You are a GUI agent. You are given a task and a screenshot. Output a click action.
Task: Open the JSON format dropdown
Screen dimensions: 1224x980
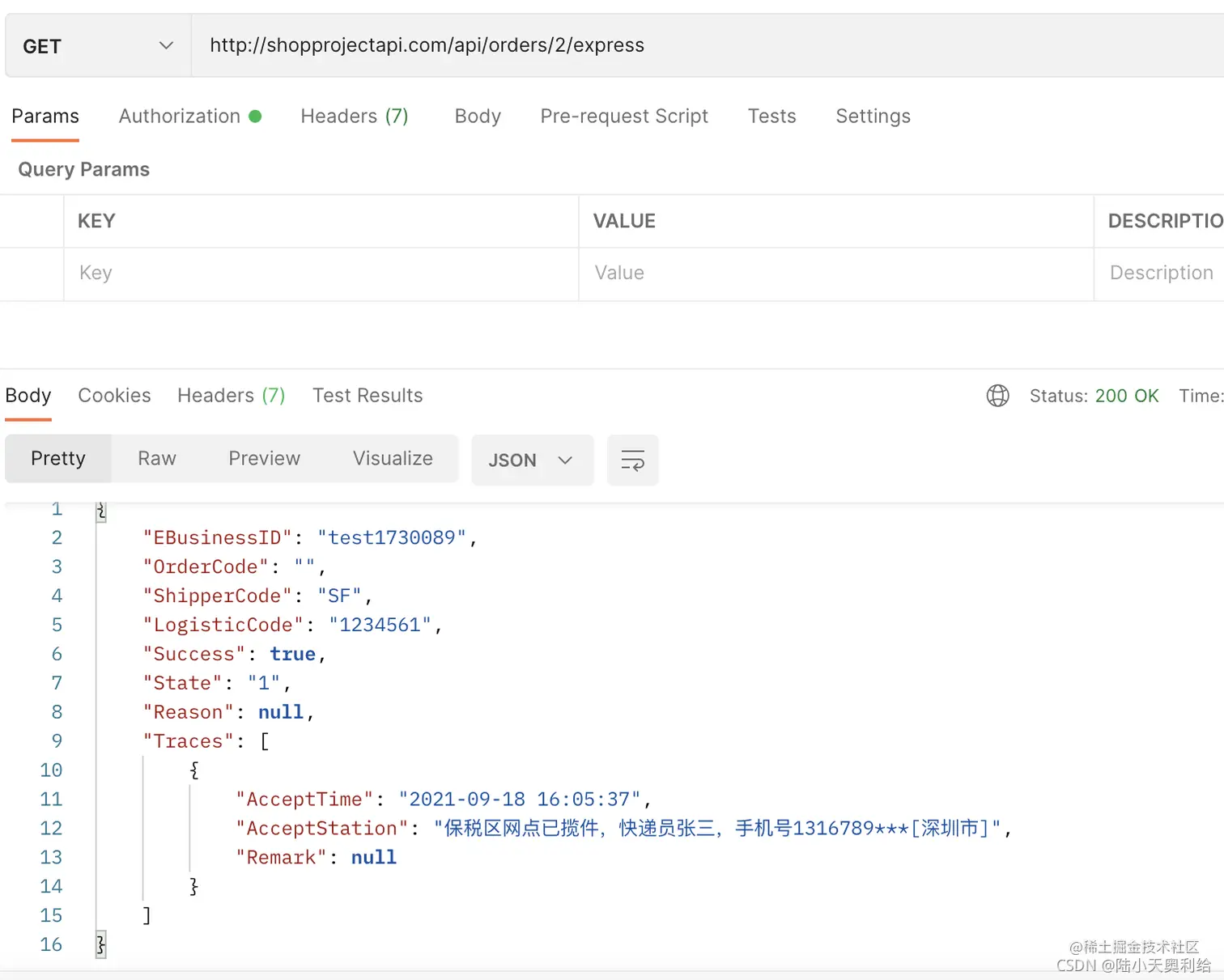(532, 460)
